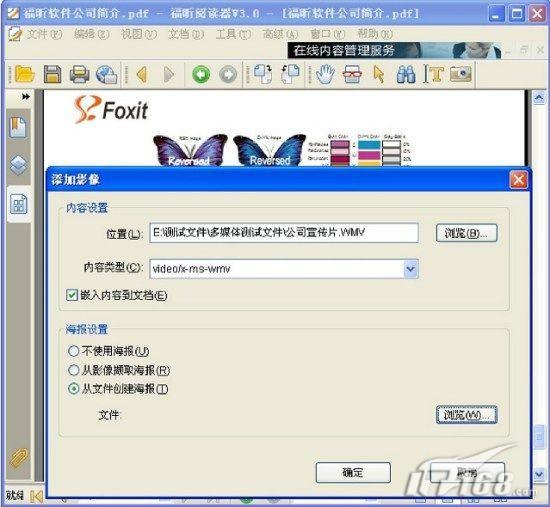550x507 pixels.
Task: Open the 文档 menu
Action: [x=186, y=34]
